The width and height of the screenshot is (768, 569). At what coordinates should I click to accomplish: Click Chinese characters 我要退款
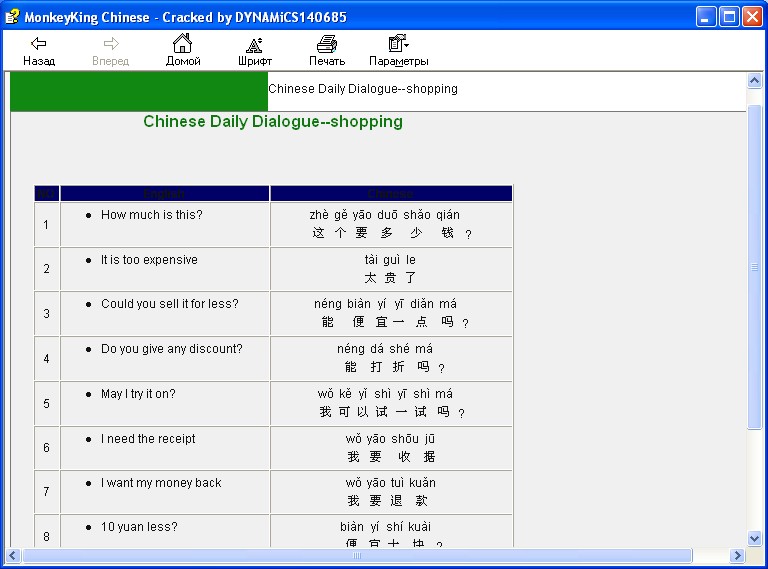point(387,500)
